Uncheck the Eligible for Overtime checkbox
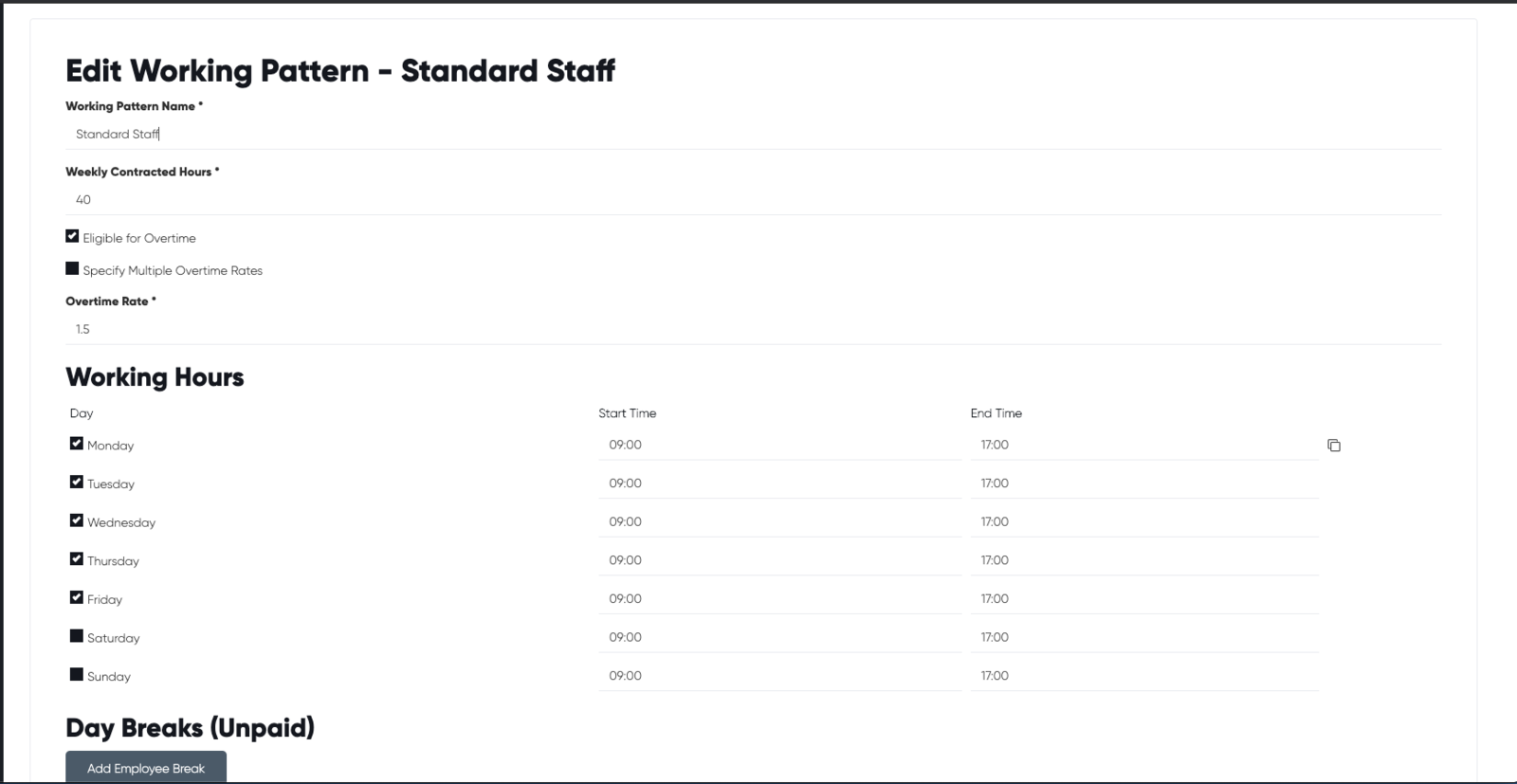 coord(72,236)
